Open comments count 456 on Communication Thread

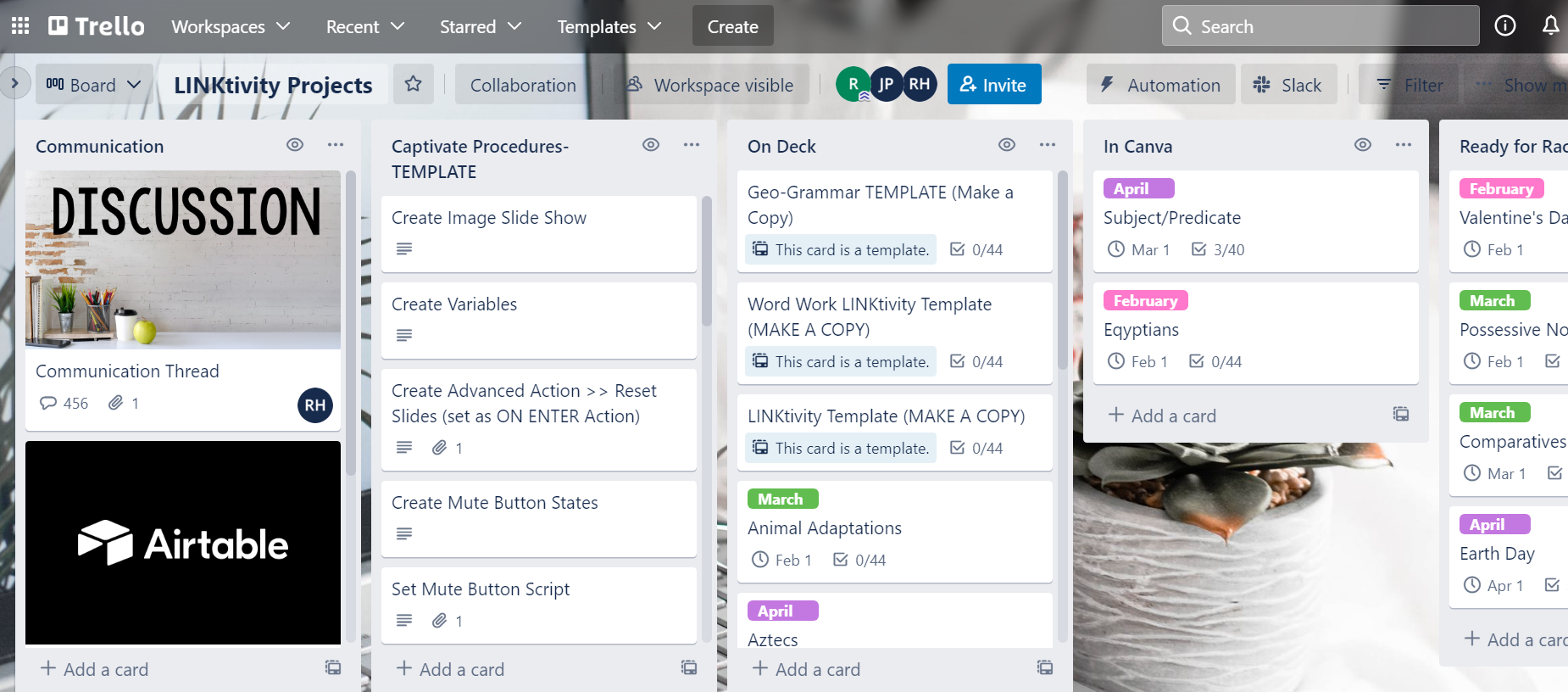[64, 403]
